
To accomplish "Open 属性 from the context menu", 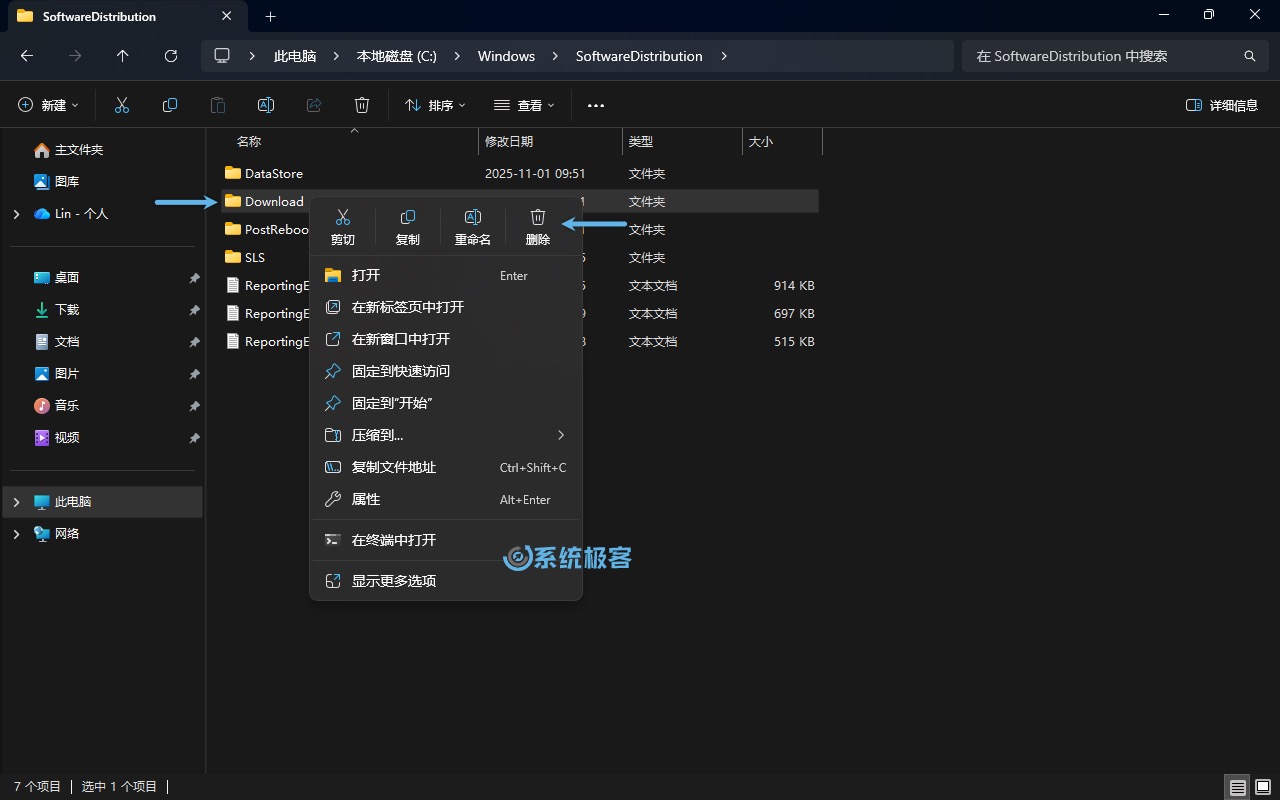I will [365, 499].
